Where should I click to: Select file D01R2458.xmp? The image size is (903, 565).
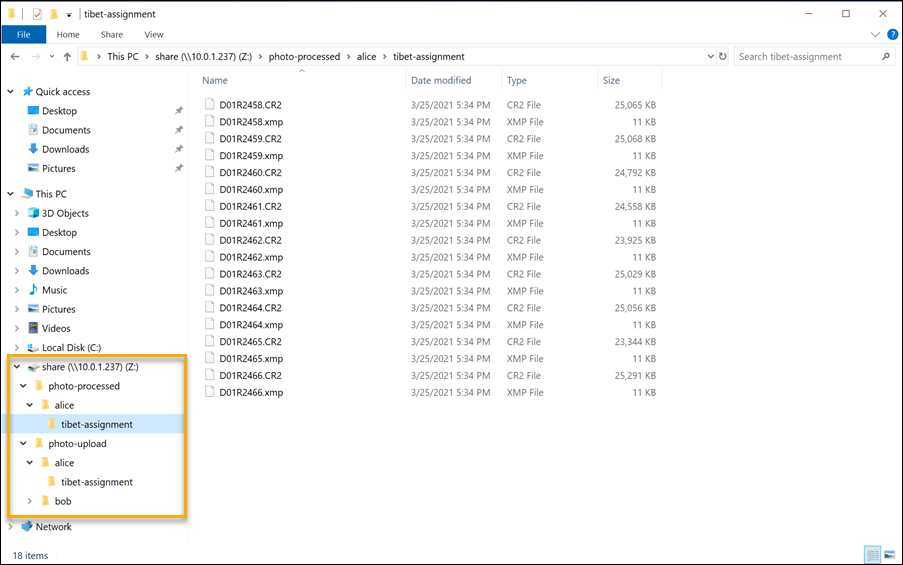tap(251, 122)
